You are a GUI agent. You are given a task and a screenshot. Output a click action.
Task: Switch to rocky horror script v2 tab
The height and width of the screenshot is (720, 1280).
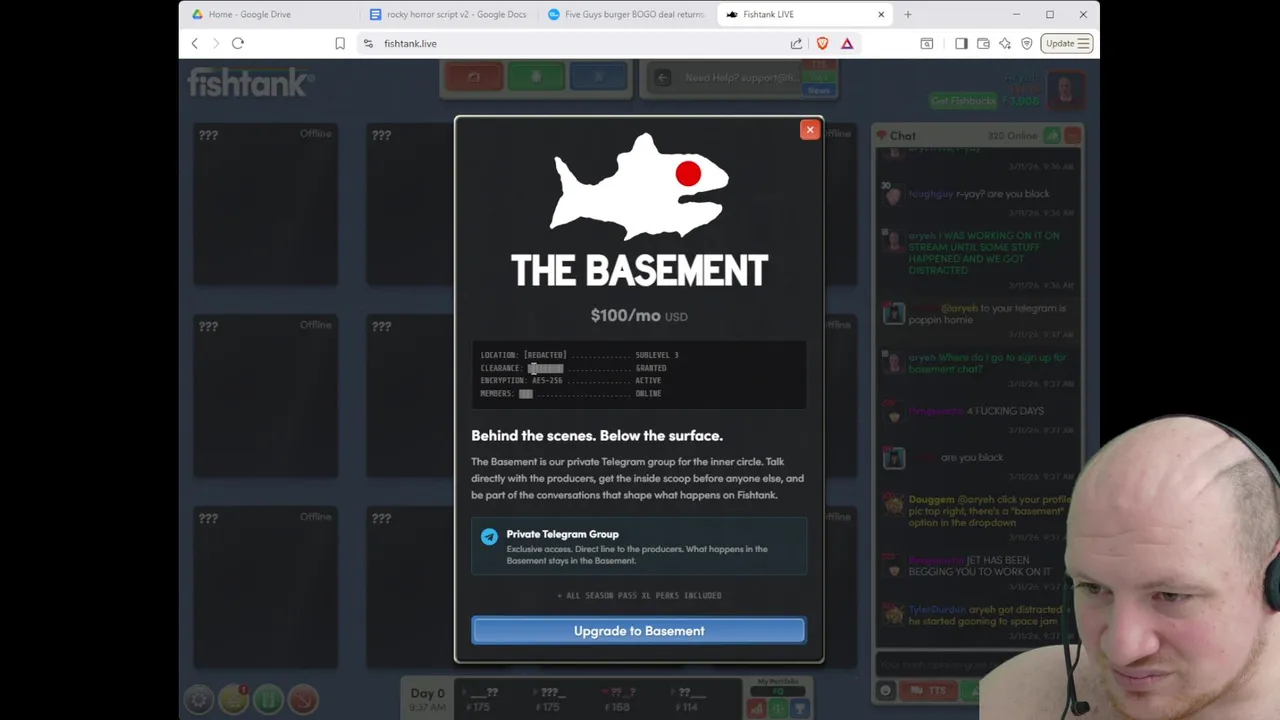click(447, 14)
